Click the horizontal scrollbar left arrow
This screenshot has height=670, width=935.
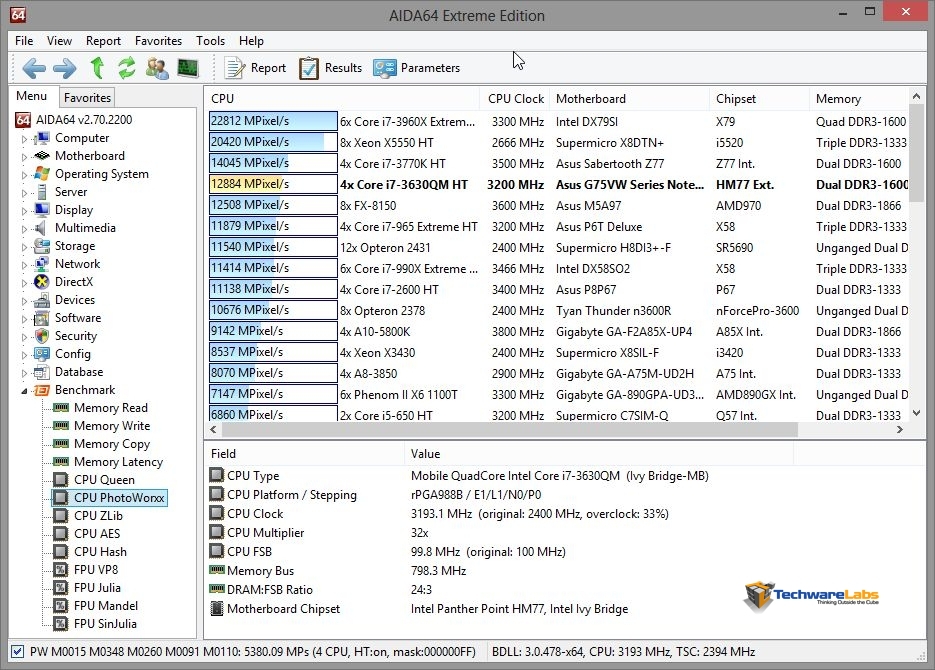pyautogui.click(x=213, y=429)
